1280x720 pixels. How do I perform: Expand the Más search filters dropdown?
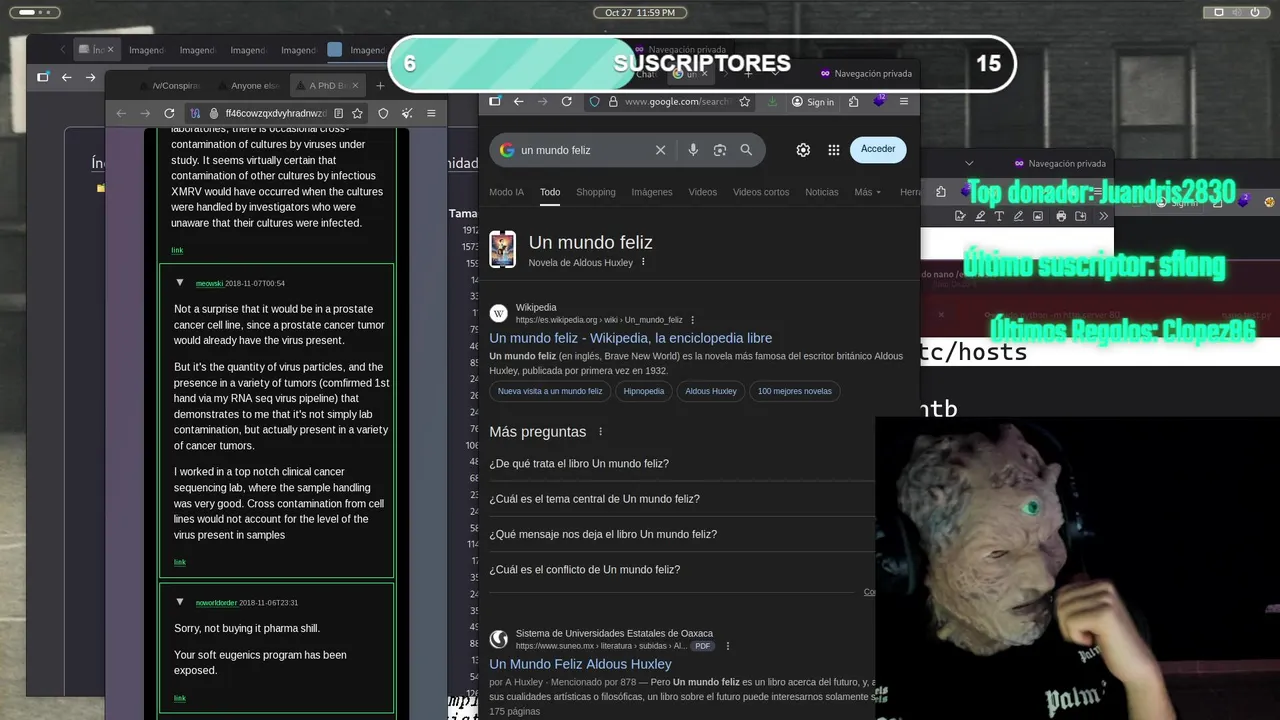tap(868, 192)
